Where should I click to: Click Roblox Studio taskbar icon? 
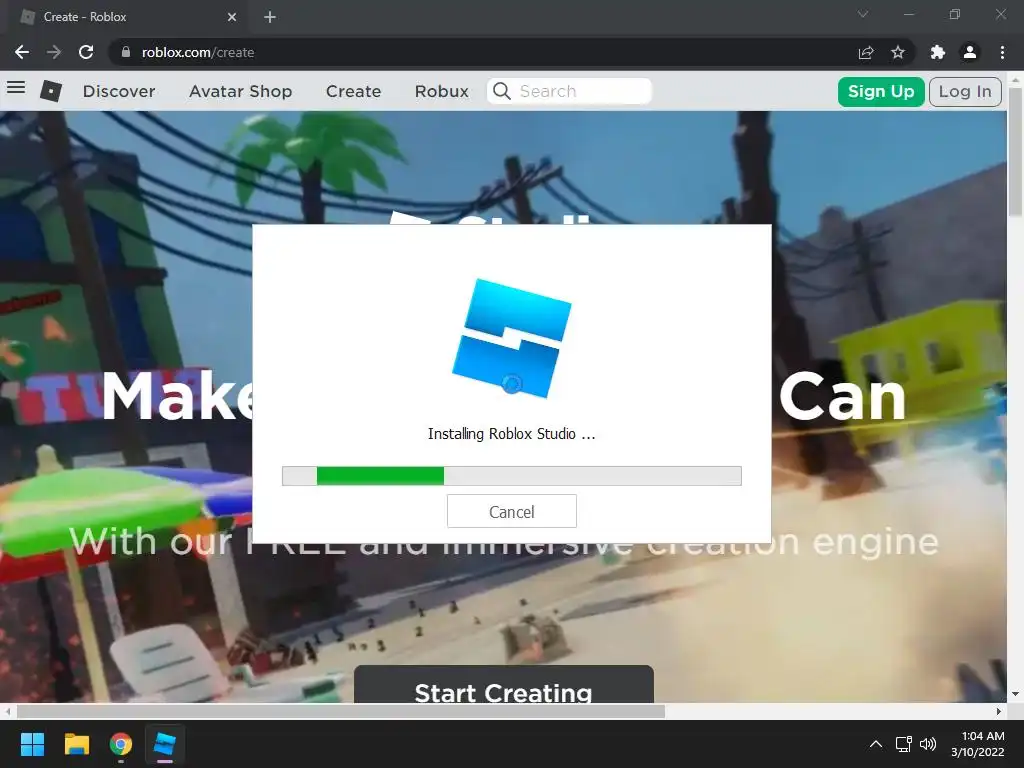click(x=165, y=744)
